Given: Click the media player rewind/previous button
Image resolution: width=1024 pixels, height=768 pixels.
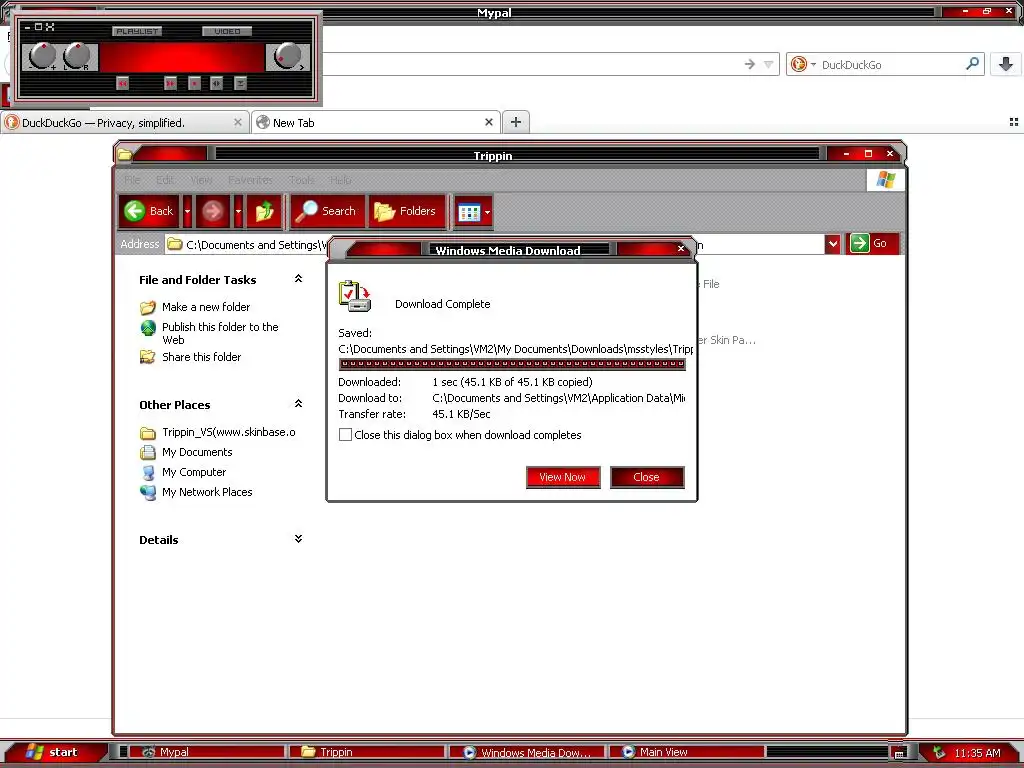Looking at the screenshot, I should [x=122, y=83].
